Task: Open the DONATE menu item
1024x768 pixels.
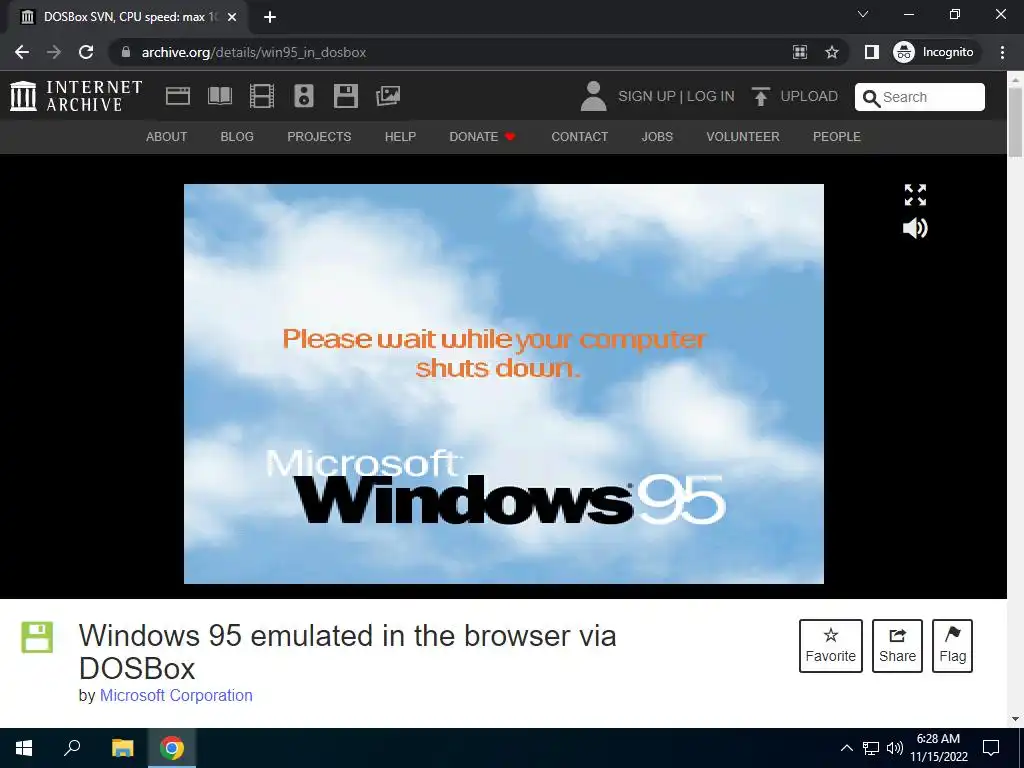Action: click(x=482, y=136)
